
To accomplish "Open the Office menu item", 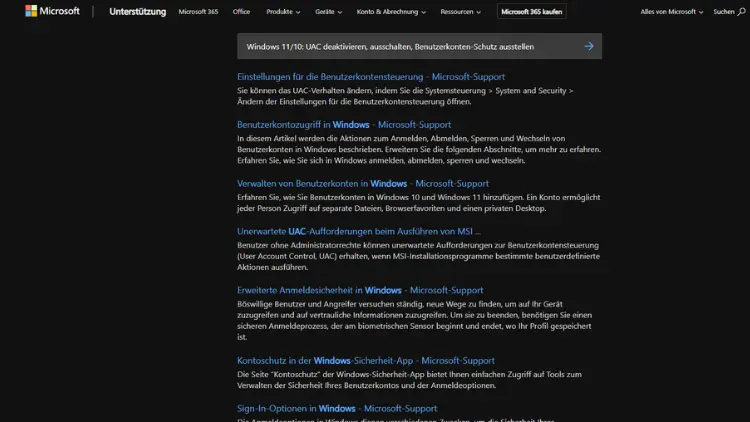I will (241, 11).
